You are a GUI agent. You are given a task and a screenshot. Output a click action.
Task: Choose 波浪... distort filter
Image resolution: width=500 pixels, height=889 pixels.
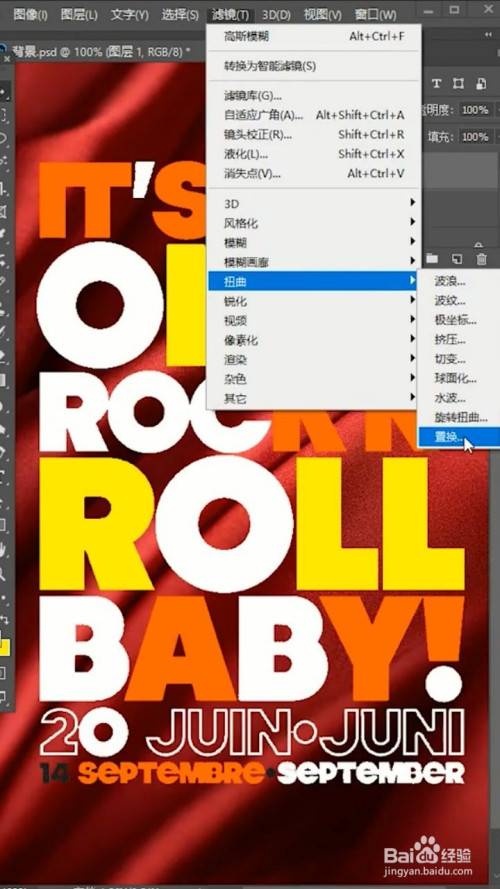(459, 281)
